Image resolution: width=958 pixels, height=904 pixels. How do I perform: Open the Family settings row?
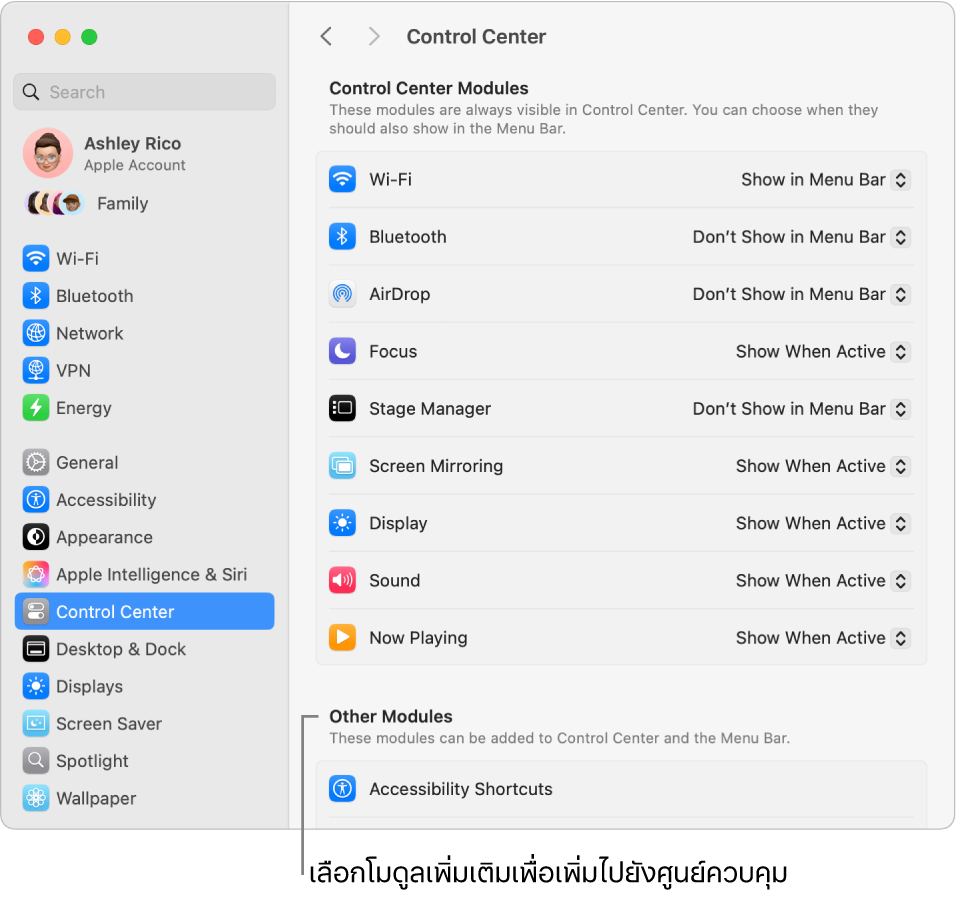point(144,203)
